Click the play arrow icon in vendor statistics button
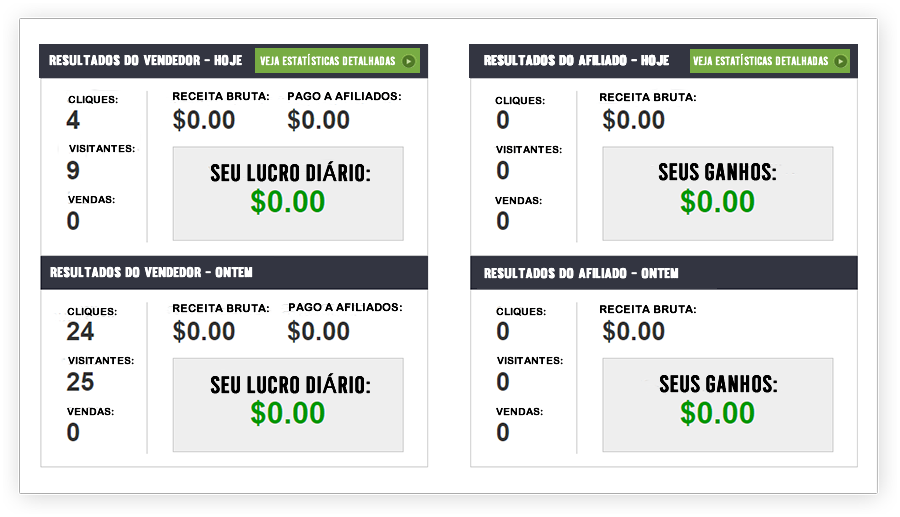 click(408, 61)
